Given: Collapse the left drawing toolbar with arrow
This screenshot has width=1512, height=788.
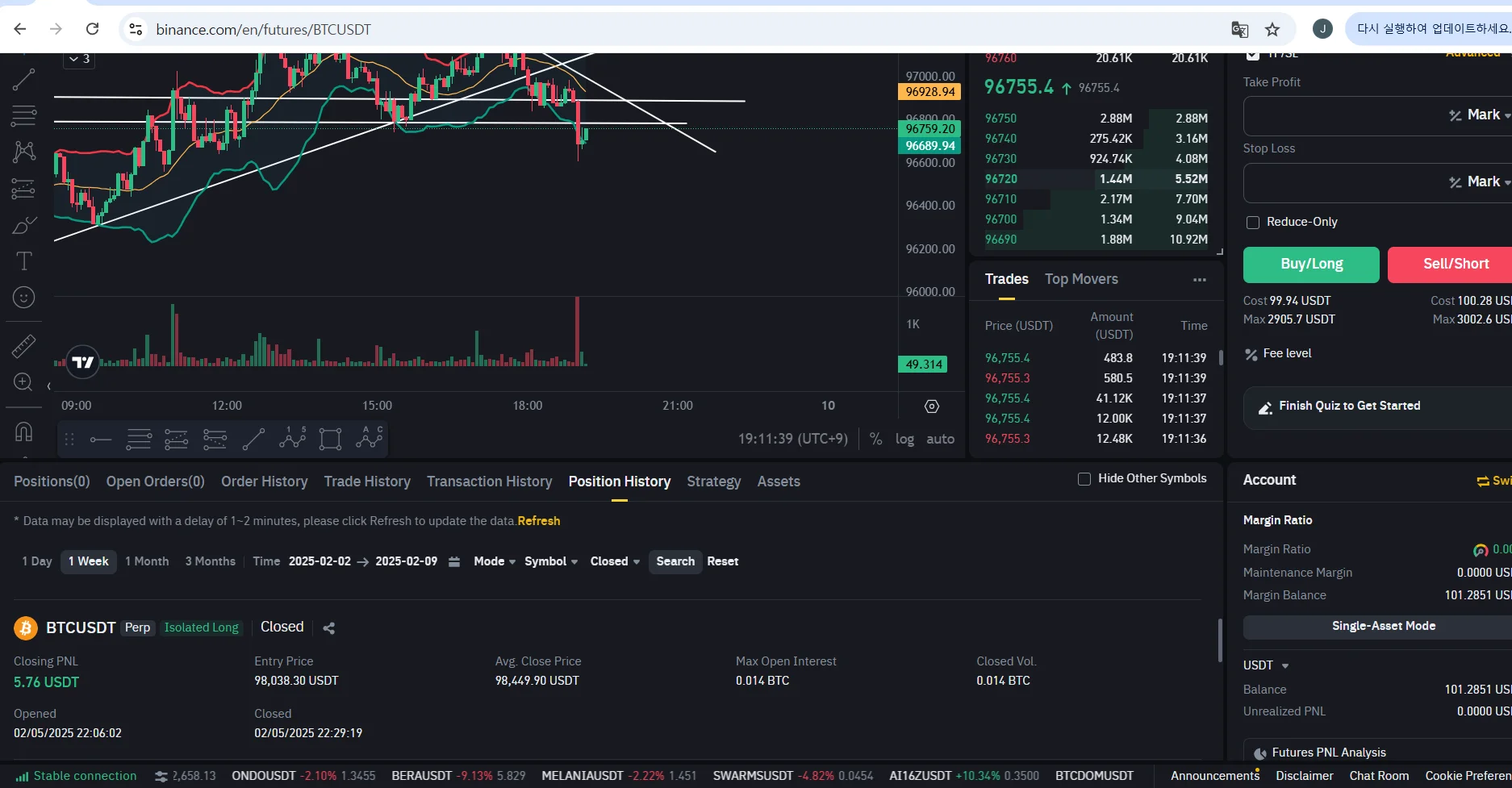Looking at the screenshot, I should (48, 386).
